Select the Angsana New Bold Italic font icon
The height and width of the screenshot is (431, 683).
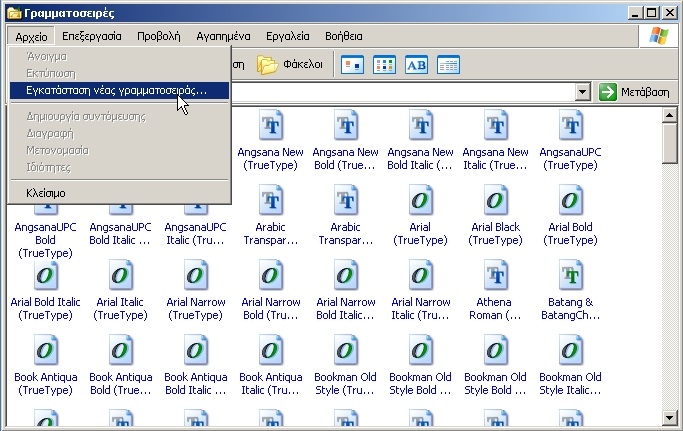[421, 125]
